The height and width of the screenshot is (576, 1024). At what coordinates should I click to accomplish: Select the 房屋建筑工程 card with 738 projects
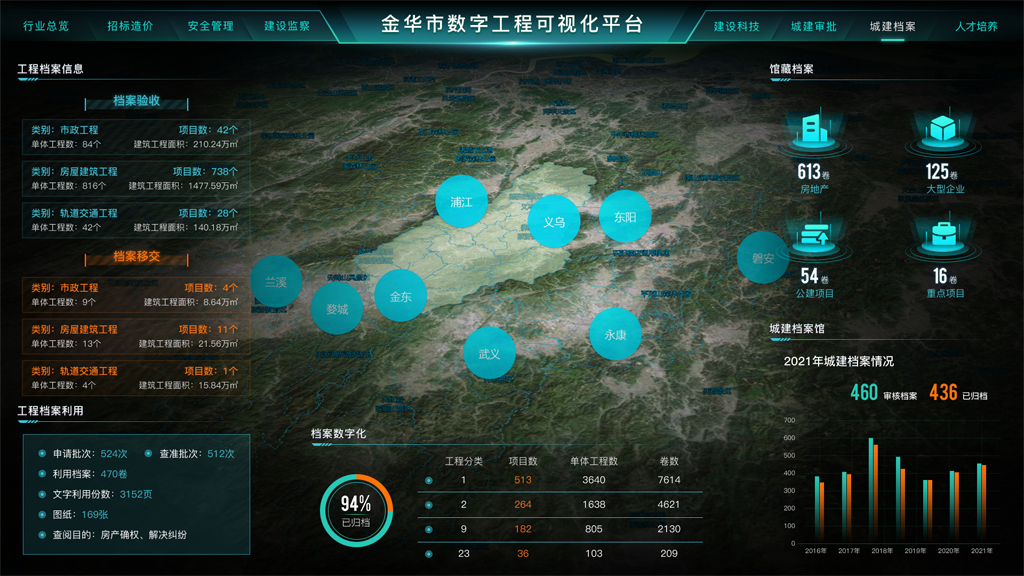click(135, 178)
